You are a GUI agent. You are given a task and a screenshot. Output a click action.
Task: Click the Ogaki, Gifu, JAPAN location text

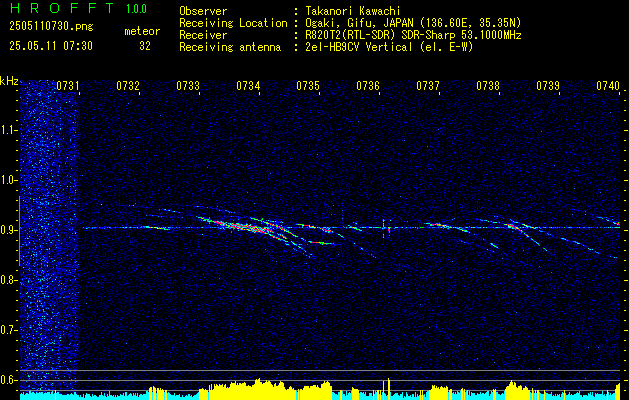point(411,23)
